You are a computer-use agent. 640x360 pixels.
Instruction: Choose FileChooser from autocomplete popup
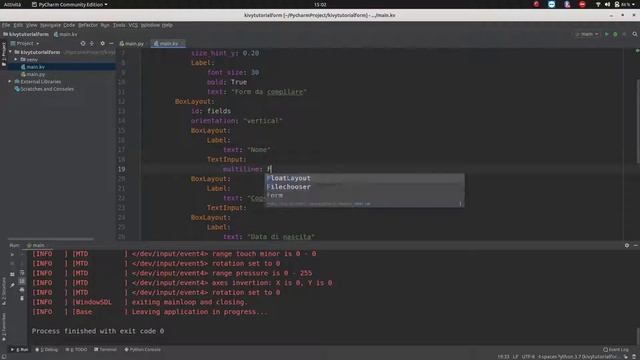coord(364,187)
